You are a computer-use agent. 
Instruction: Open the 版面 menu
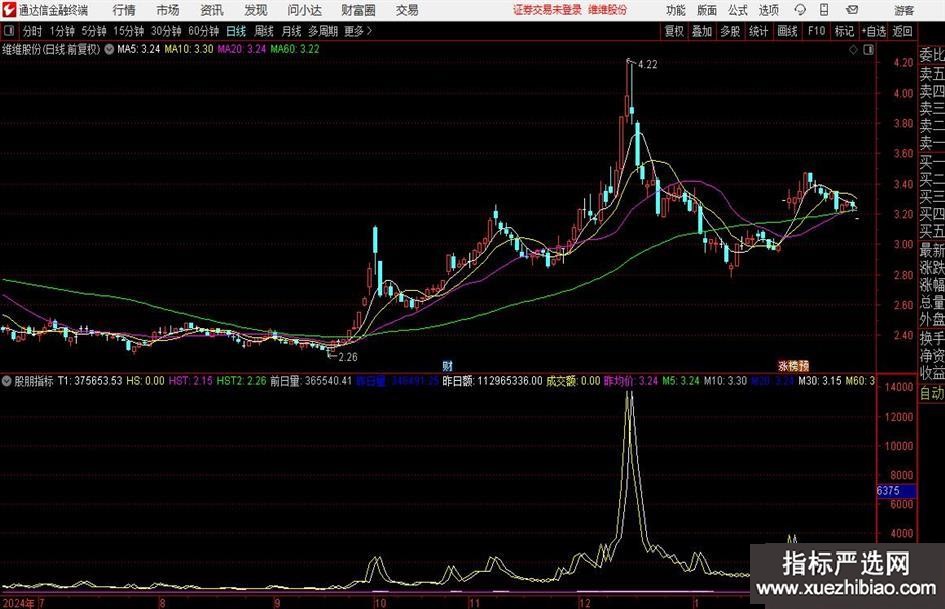pos(706,10)
